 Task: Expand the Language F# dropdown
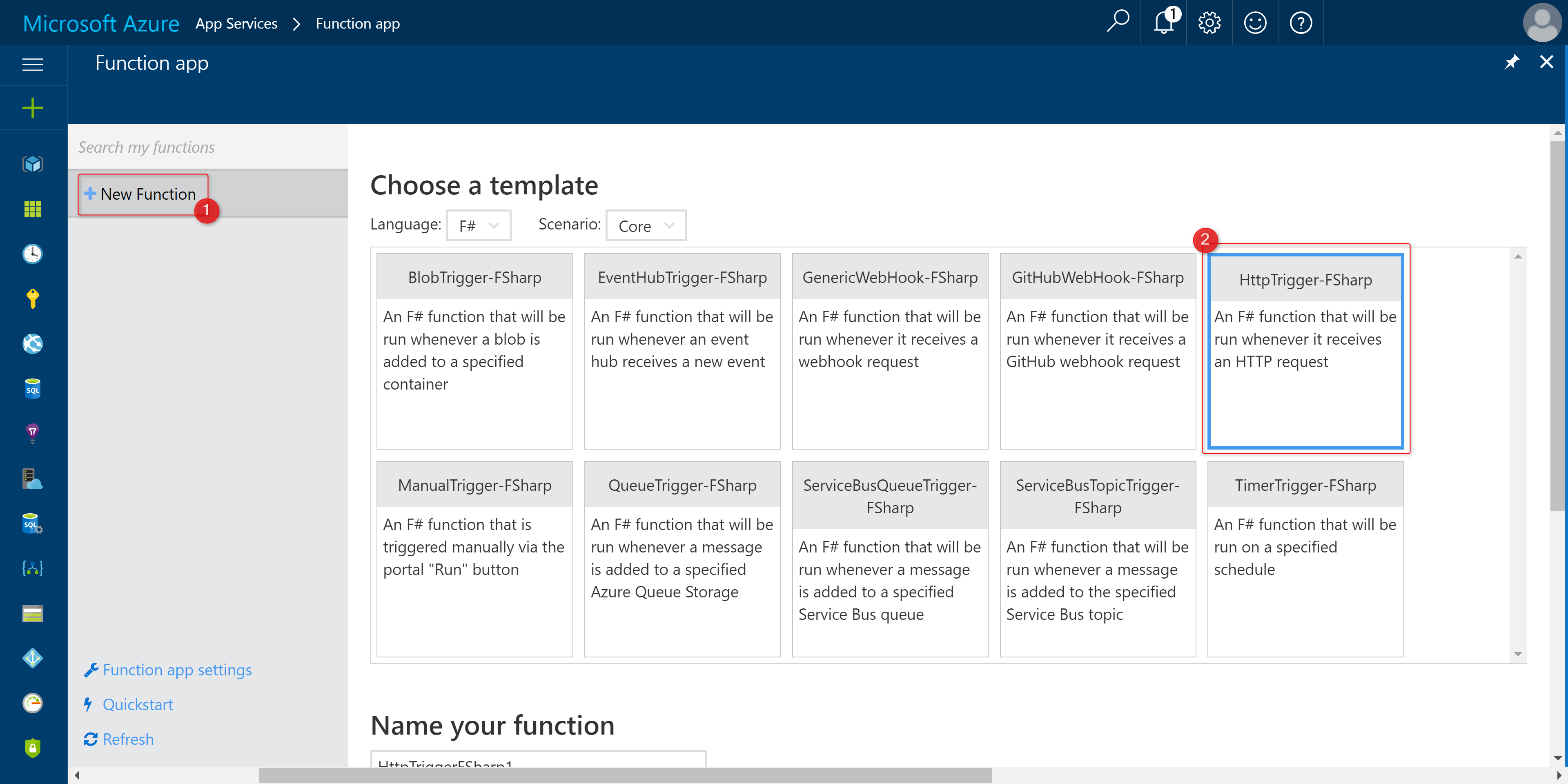coord(479,226)
